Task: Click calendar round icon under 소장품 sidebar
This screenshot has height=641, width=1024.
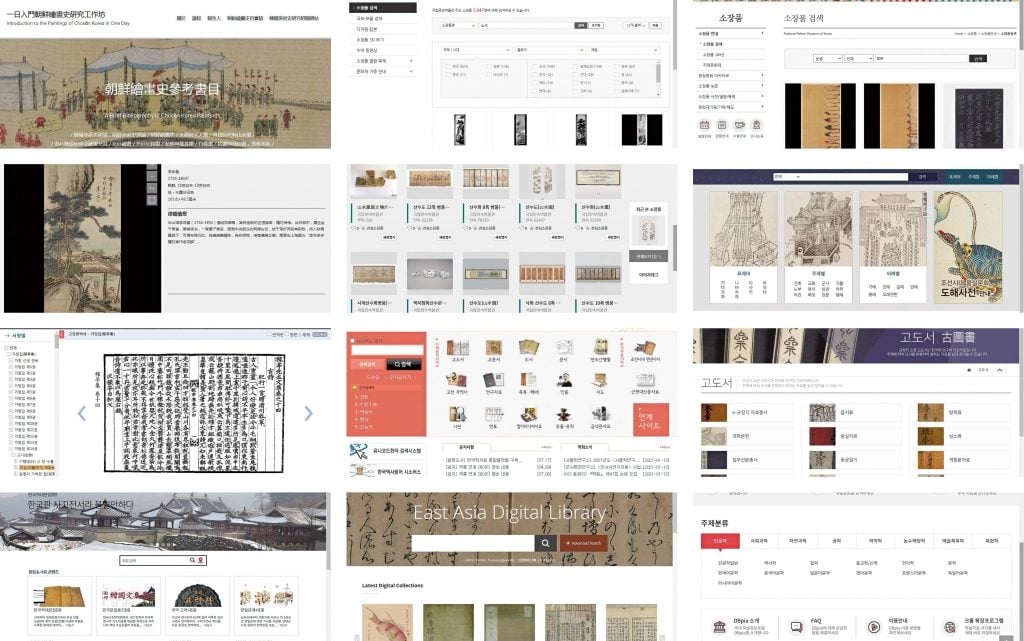Action: tap(704, 125)
